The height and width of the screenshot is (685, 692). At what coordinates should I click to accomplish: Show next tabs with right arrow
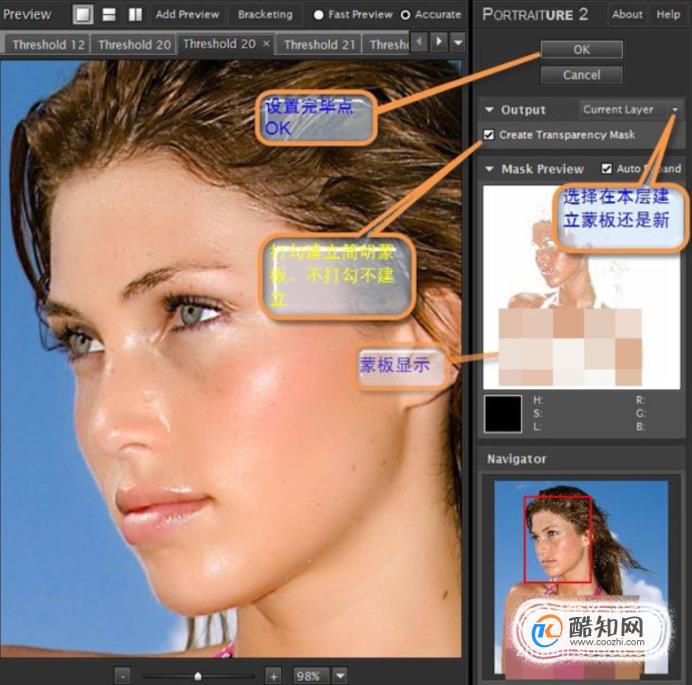439,42
